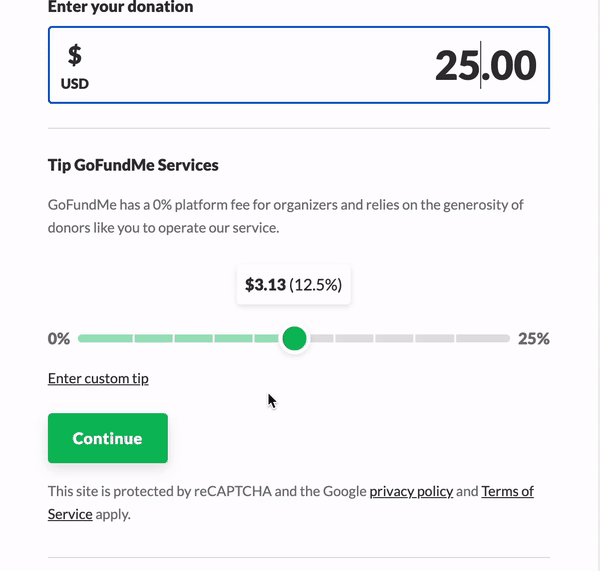The width and height of the screenshot is (600, 571).
Task: Open the Enter custom tip link
Action: pos(98,379)
